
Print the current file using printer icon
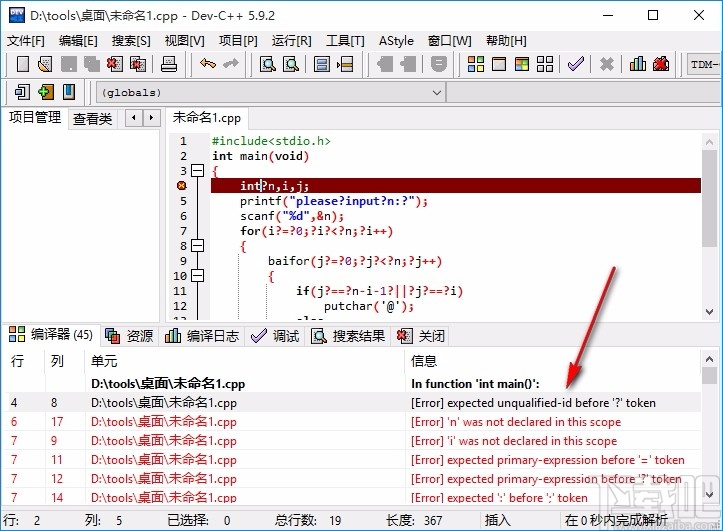[169, 64]
